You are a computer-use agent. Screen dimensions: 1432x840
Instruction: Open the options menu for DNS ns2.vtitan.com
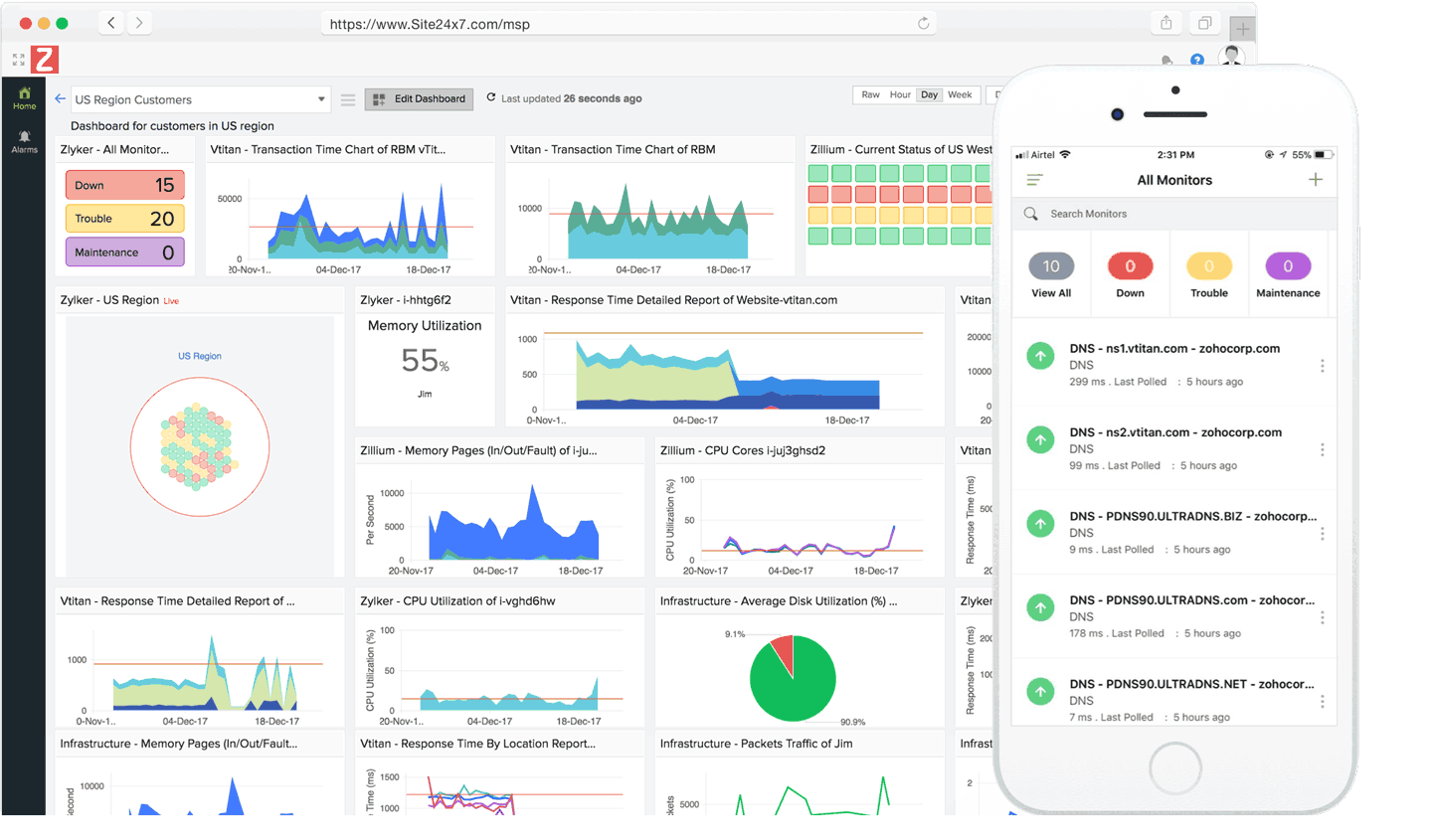[1323, 449]
